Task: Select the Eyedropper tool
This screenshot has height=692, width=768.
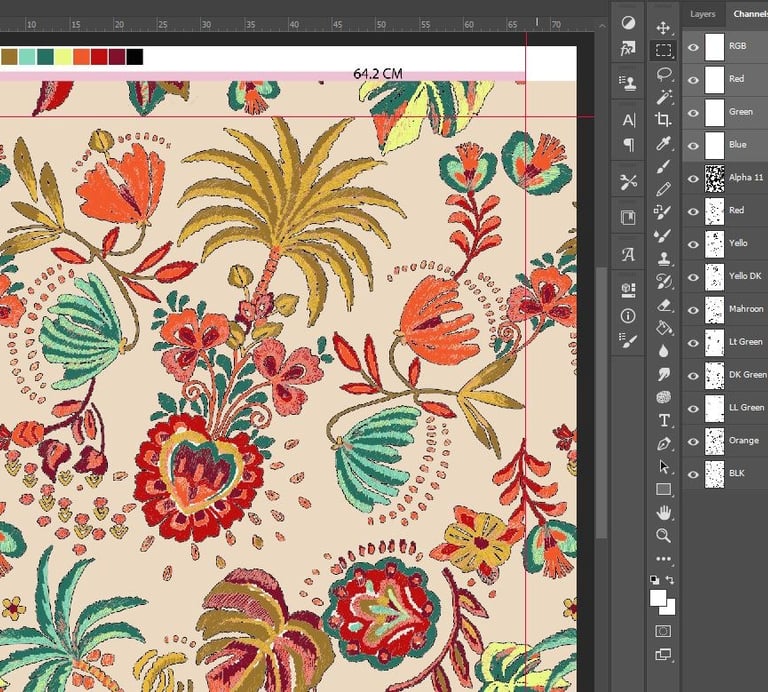Action: [663, 143]
